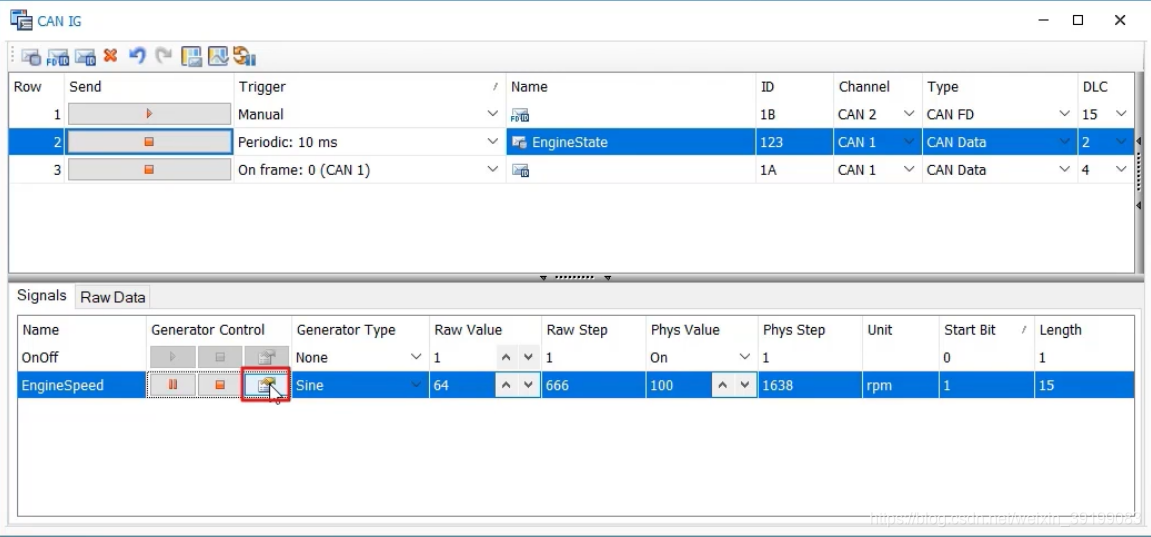Stop the EngineSpeed signal generator
This screenshot has width=1151, height=537.
[219, 385]
